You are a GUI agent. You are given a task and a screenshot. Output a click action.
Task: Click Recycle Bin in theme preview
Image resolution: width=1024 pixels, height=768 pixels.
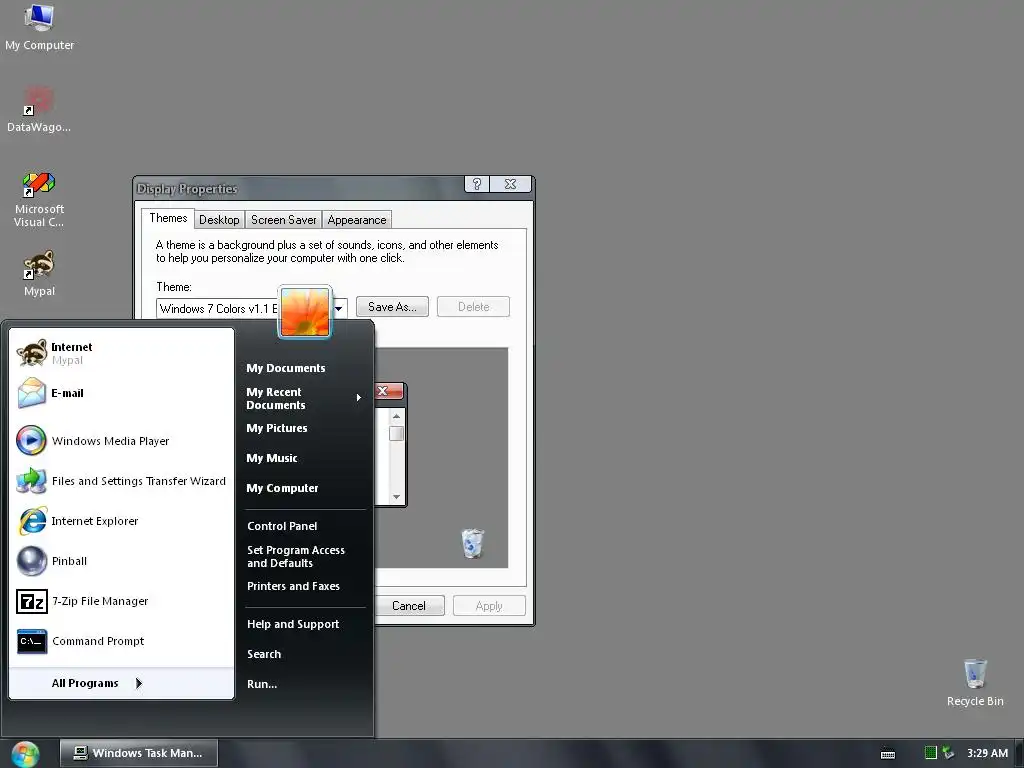[x=472, y=543]
